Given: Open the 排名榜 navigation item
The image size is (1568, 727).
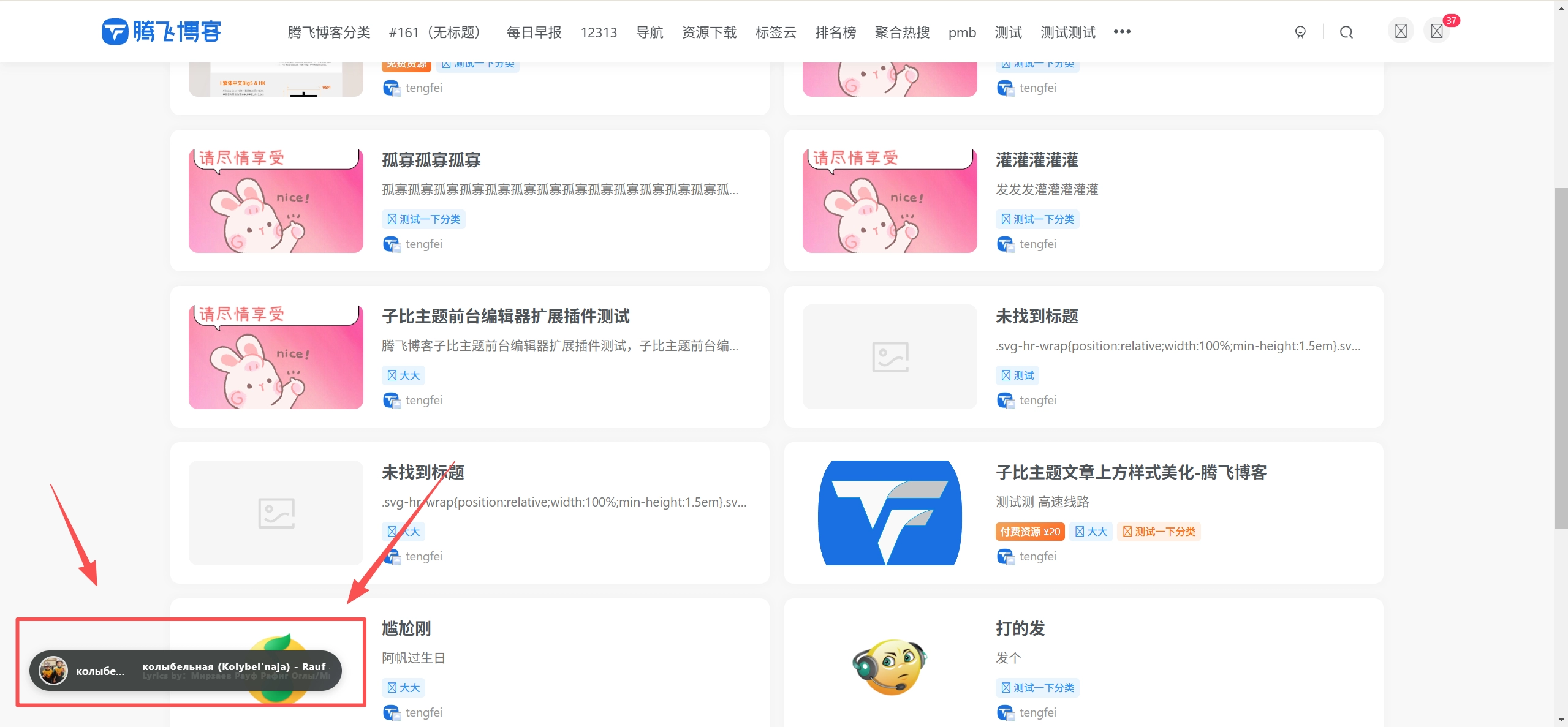Looking at the screenshot, I should (835, 33).
